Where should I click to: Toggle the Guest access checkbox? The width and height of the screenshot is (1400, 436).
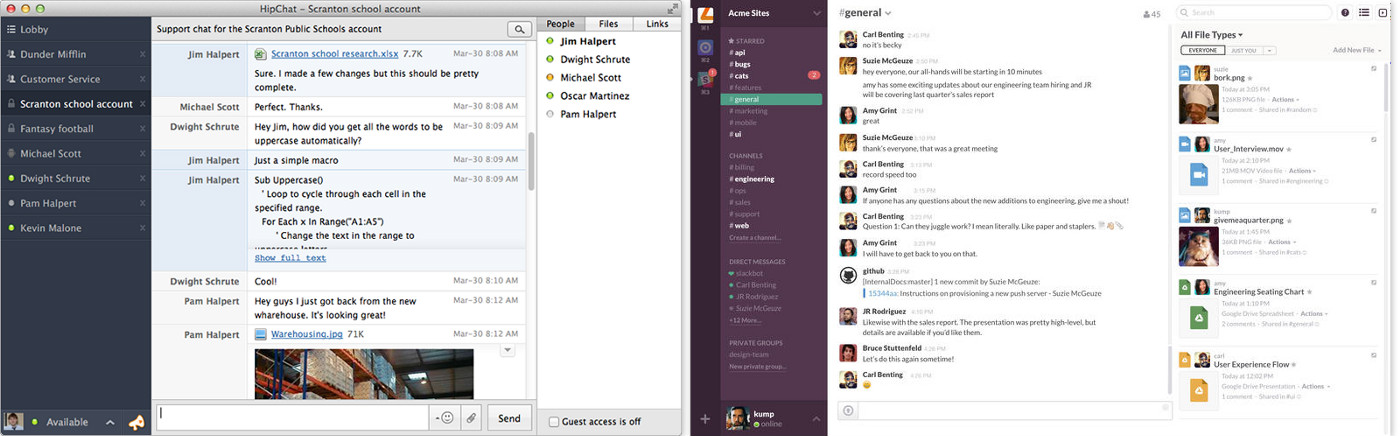click(x=554, y=422)
